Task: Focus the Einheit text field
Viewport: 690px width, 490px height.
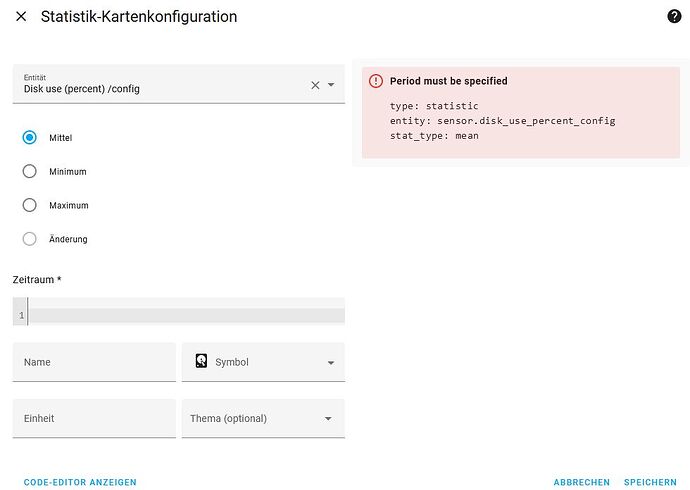Action: (x=94, y=419)
